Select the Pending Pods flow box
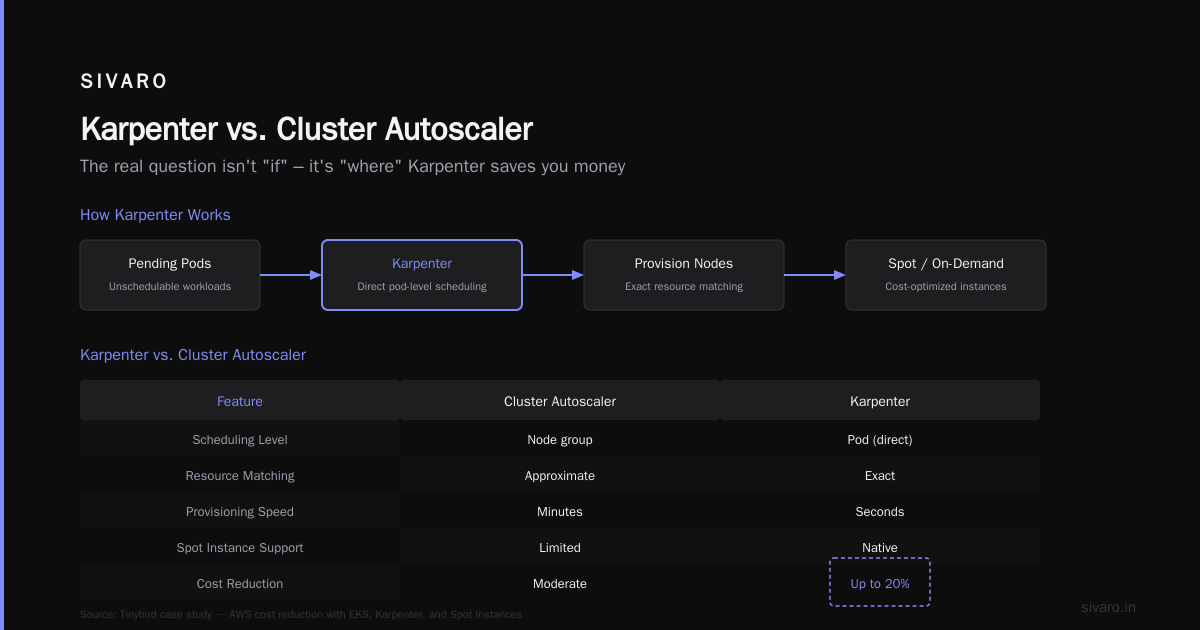 170,275
